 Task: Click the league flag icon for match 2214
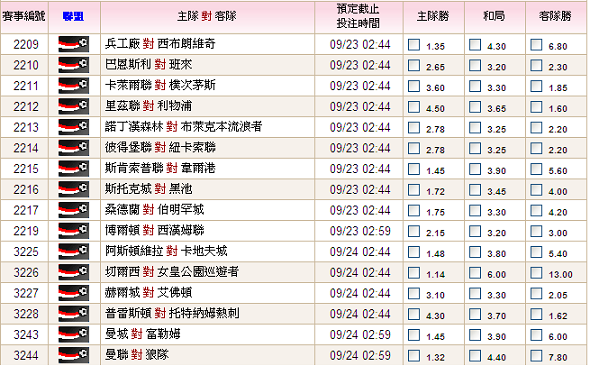pos(73,148)
